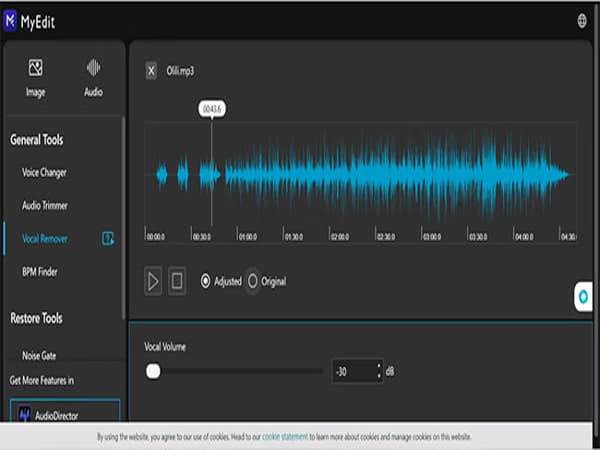
Task: Open the floating assistant chat bubble
Action: 583,297
